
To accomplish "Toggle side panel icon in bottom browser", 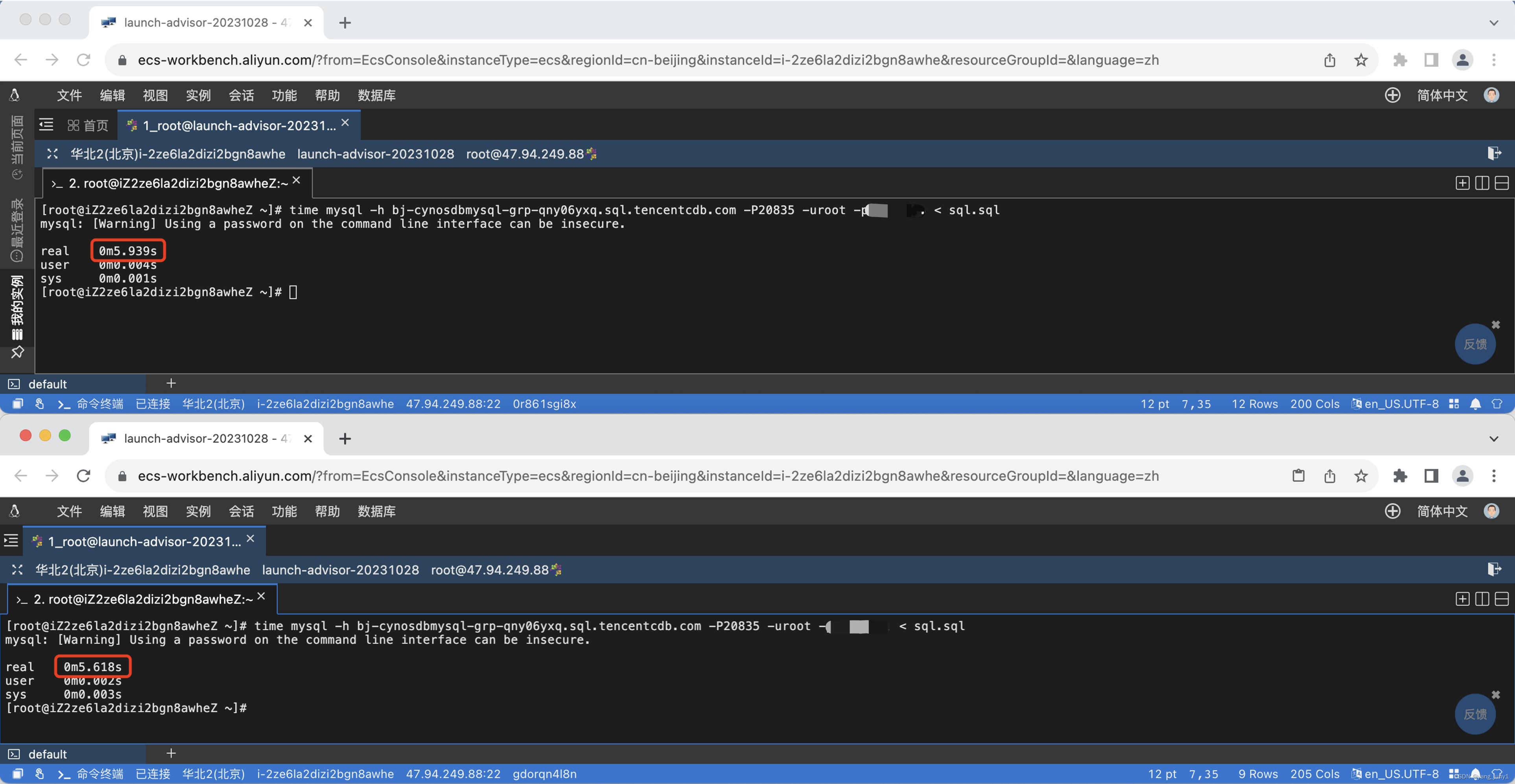I will click(1432, 476).
